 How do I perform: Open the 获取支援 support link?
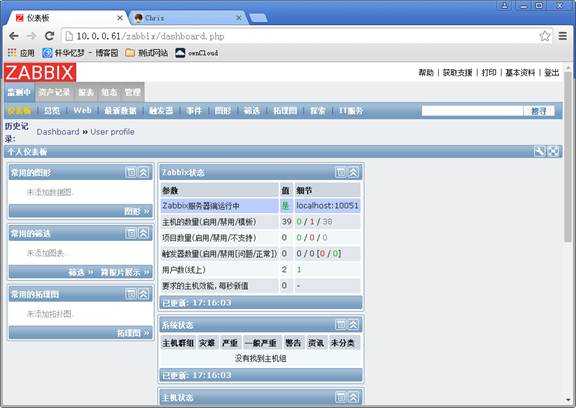[x=457, y=72]
